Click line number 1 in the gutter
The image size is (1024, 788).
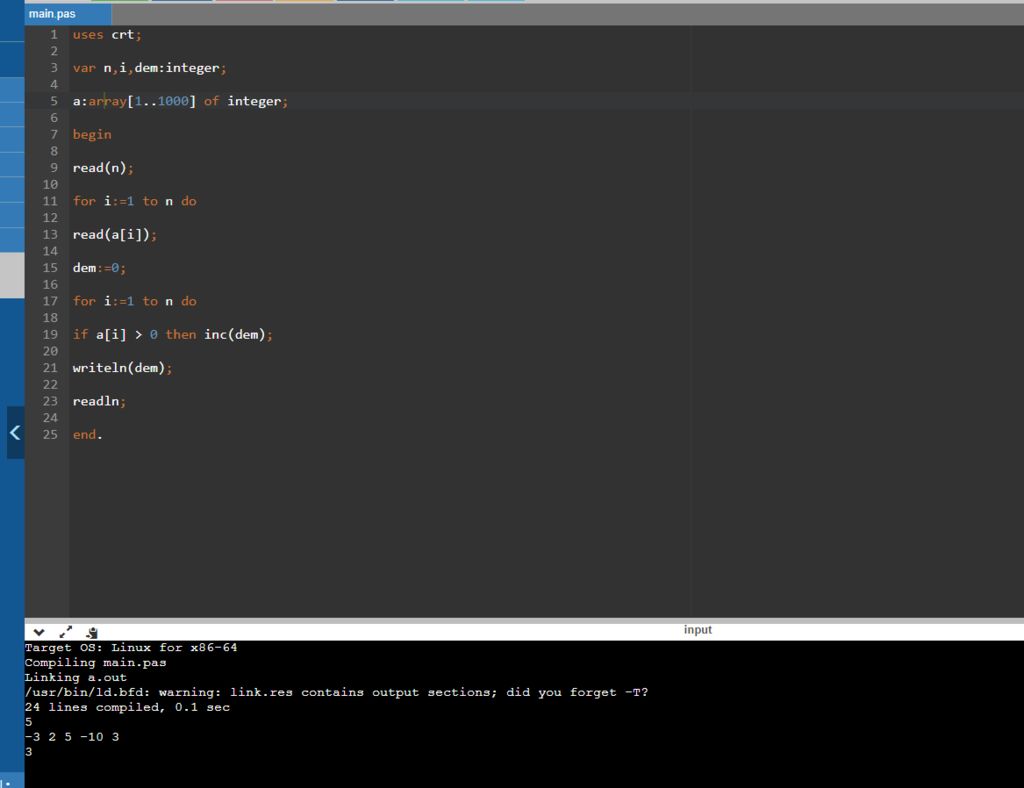coord(54,35)
